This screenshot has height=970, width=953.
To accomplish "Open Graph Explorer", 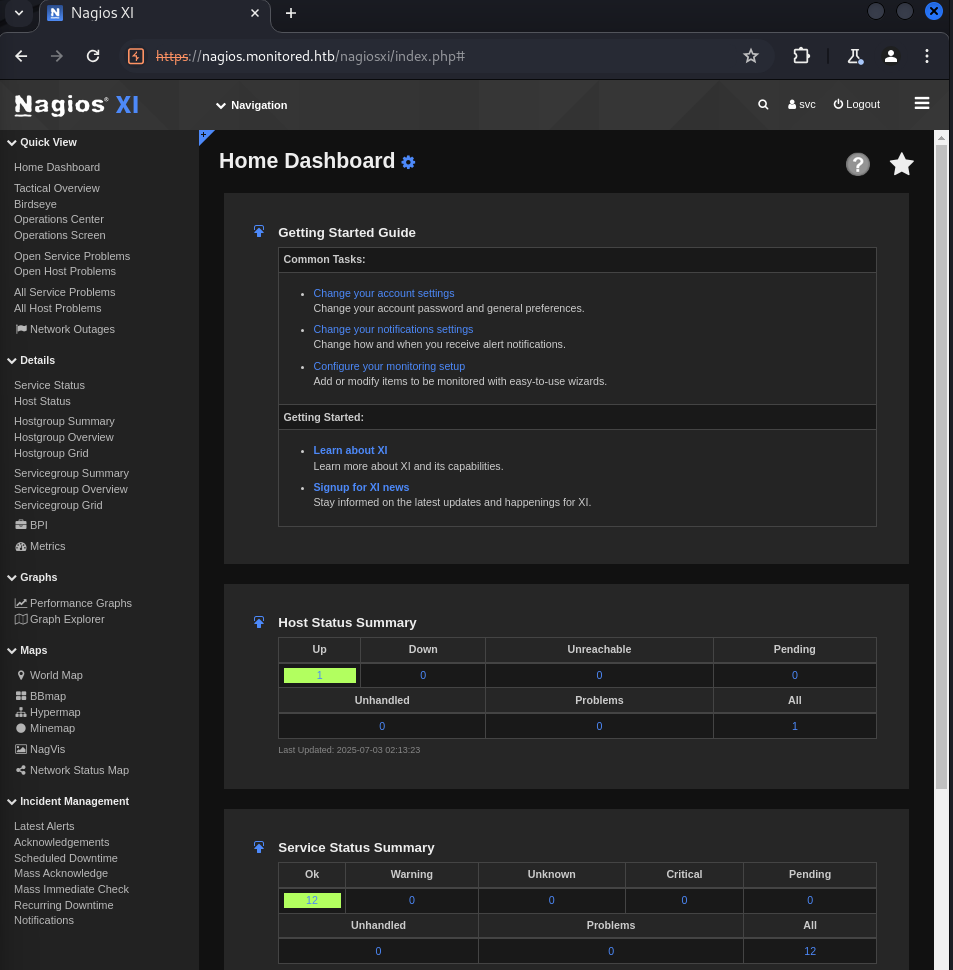I will (60, 619).
